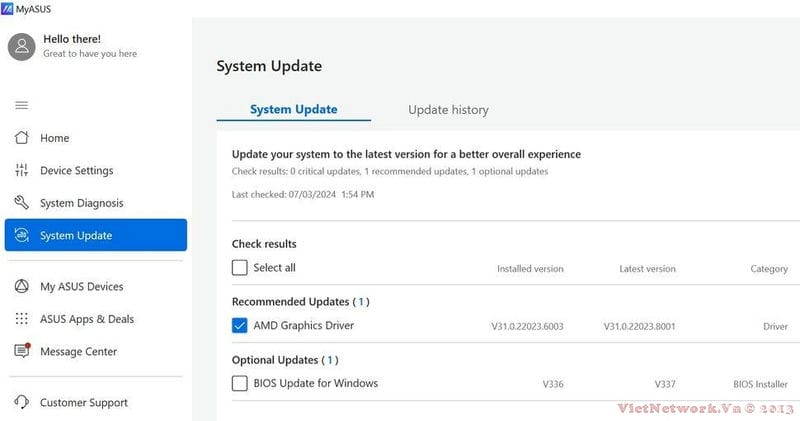The height and width of the screenshot is (421, 800).
Task: Switch to the Update history tab
Action: tap(448, 110)
